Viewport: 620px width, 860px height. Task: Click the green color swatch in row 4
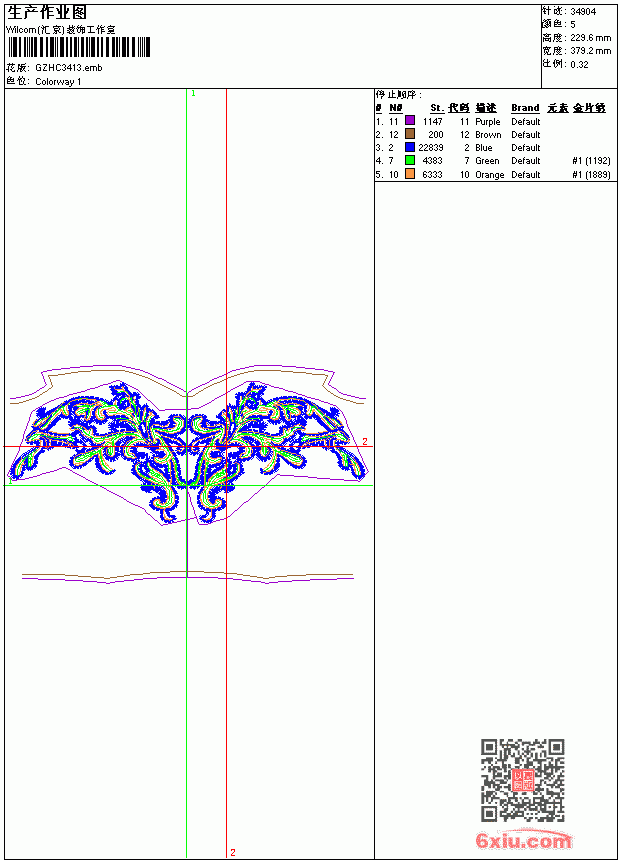click(409, 160)
